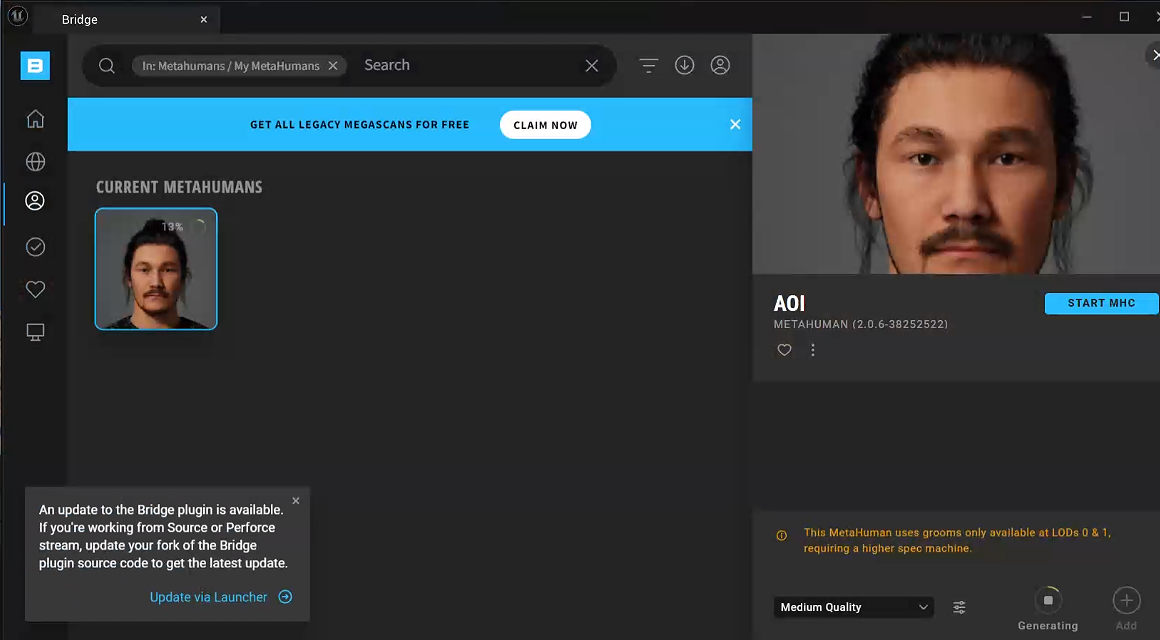Open the Medium Quality dropdown
The height and width of the screenshot is (640, 1160).
(x=853, y=607)
